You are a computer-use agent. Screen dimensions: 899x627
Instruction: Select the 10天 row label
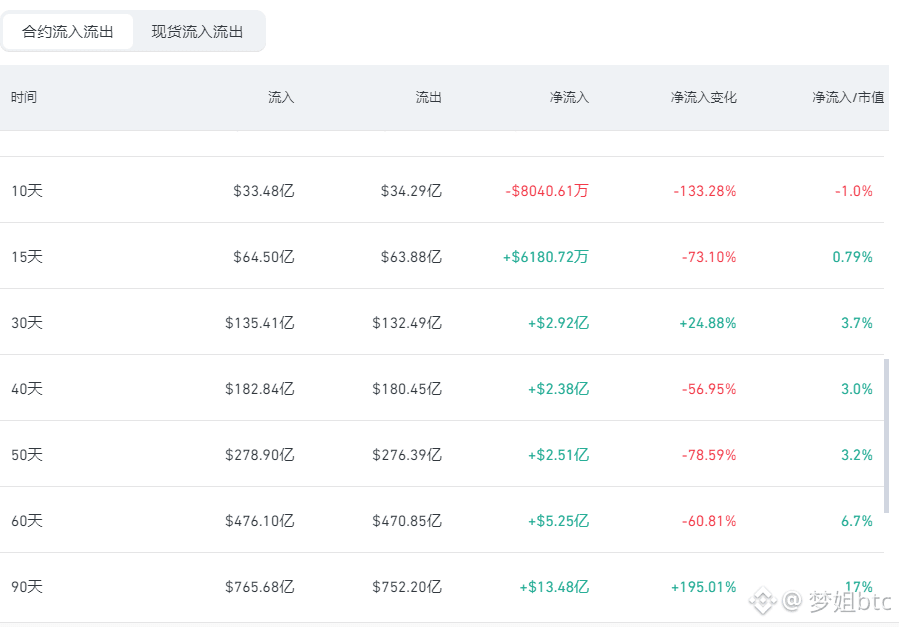(x=27, y=191)
